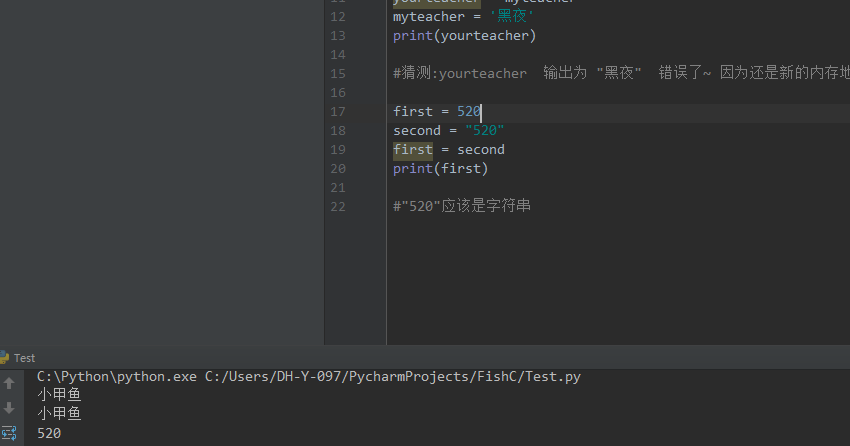850x446 pixels.
Task: Toggle soft-wrap icon in Run console
Action: click(9, 432)
